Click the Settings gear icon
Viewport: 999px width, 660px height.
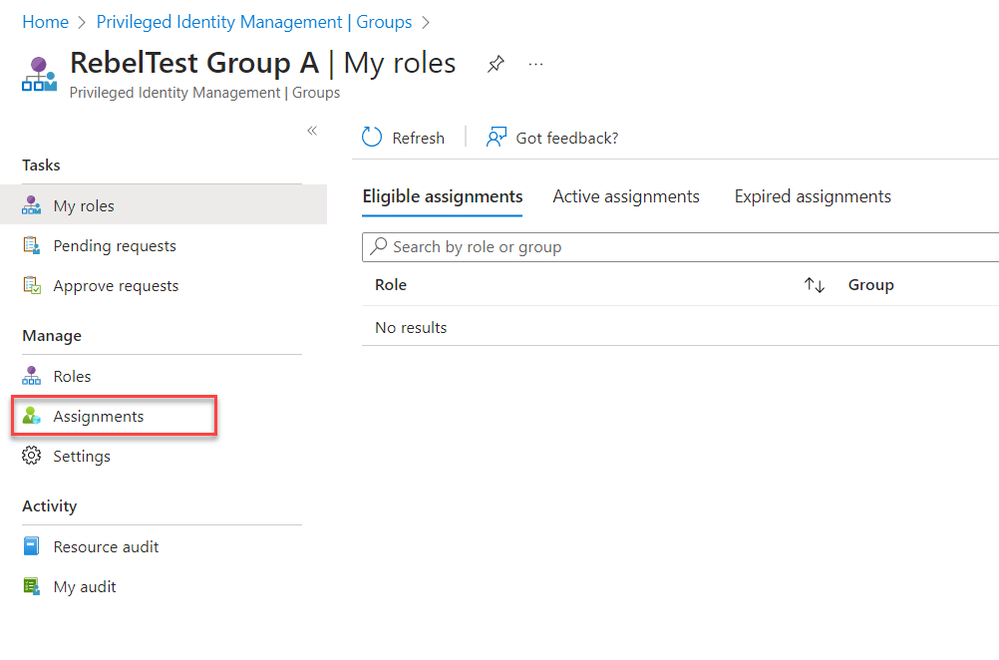pyautogui.click(x=32, y=456)
